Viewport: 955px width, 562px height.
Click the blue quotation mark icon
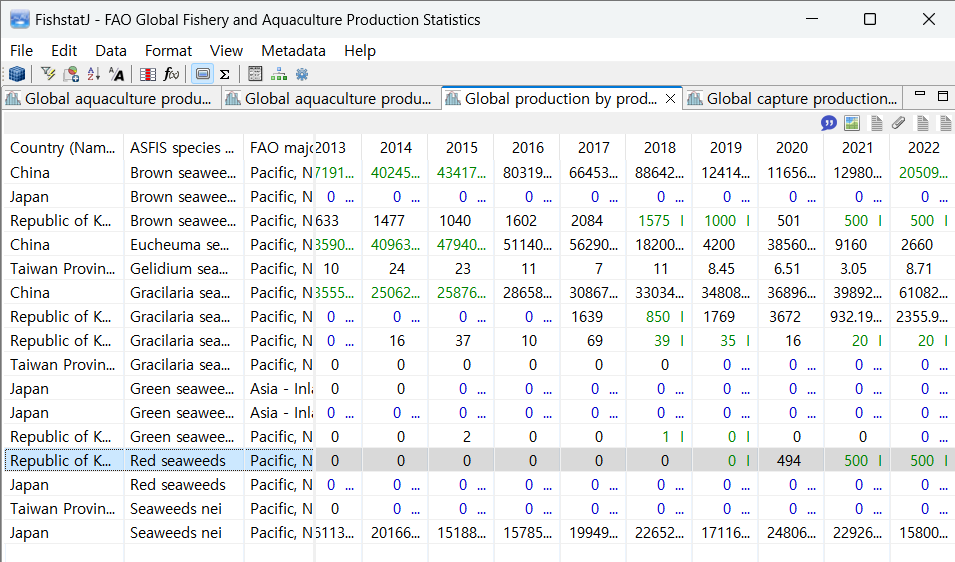point(829,122)
